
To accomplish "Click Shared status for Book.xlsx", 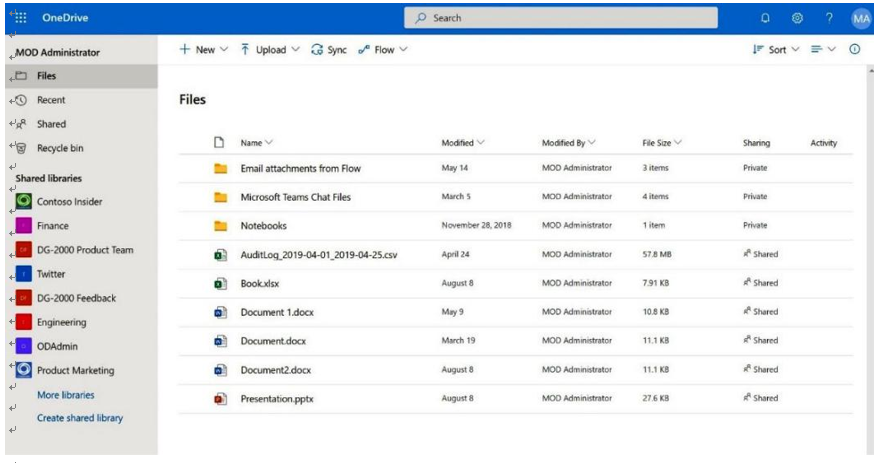I will (761, 283).
